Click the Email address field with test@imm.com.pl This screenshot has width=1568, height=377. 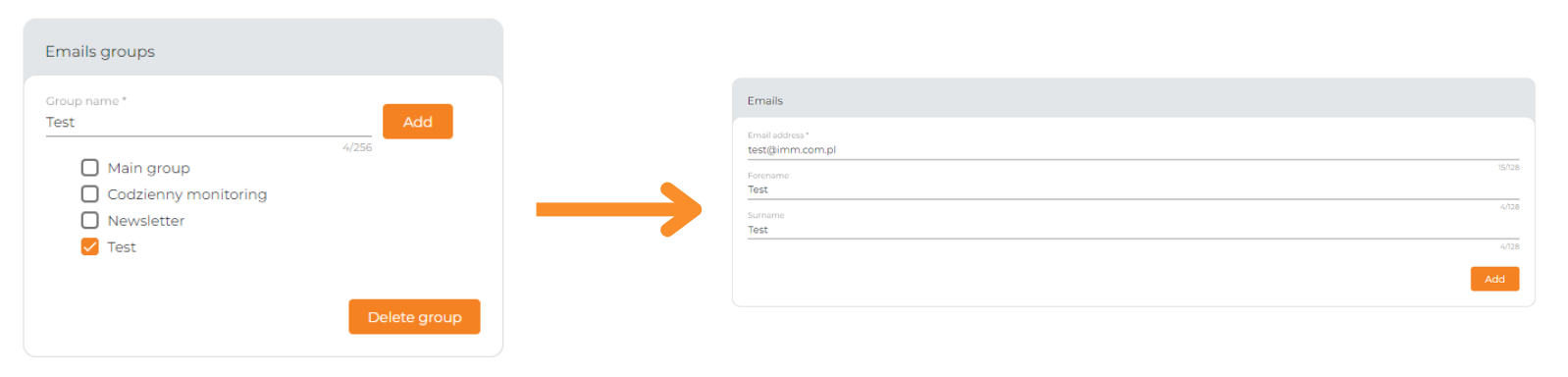pos(1133,150)
